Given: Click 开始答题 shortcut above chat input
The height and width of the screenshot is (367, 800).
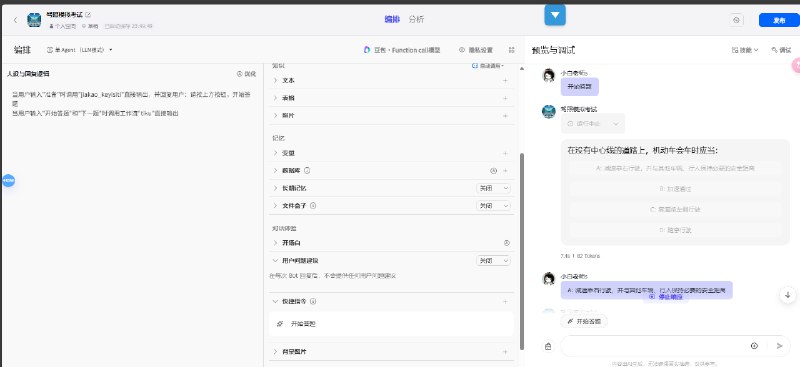Looking at the screenshot, I should (584, 322).
